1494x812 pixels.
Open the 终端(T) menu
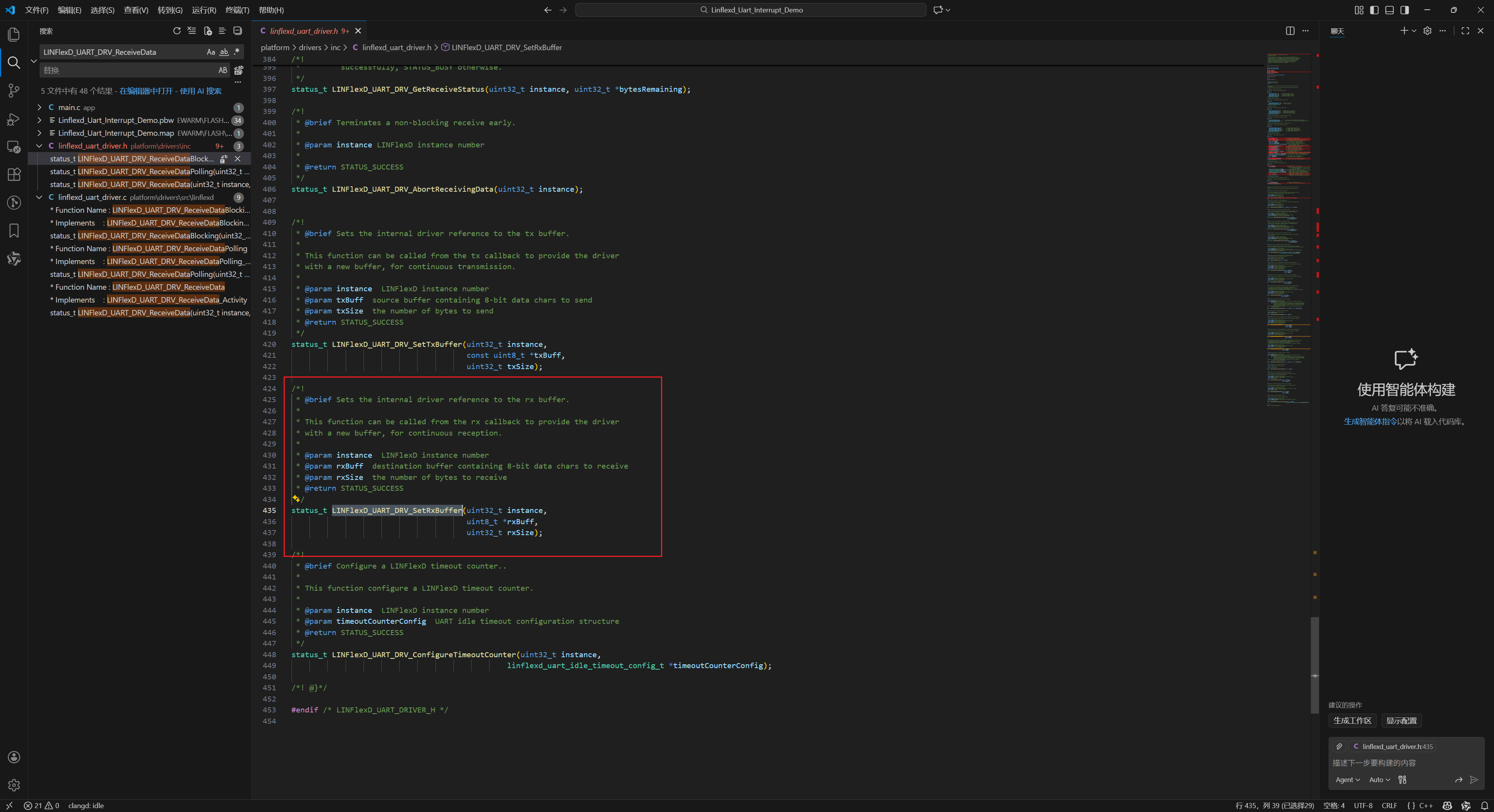[x=237, y=10]
